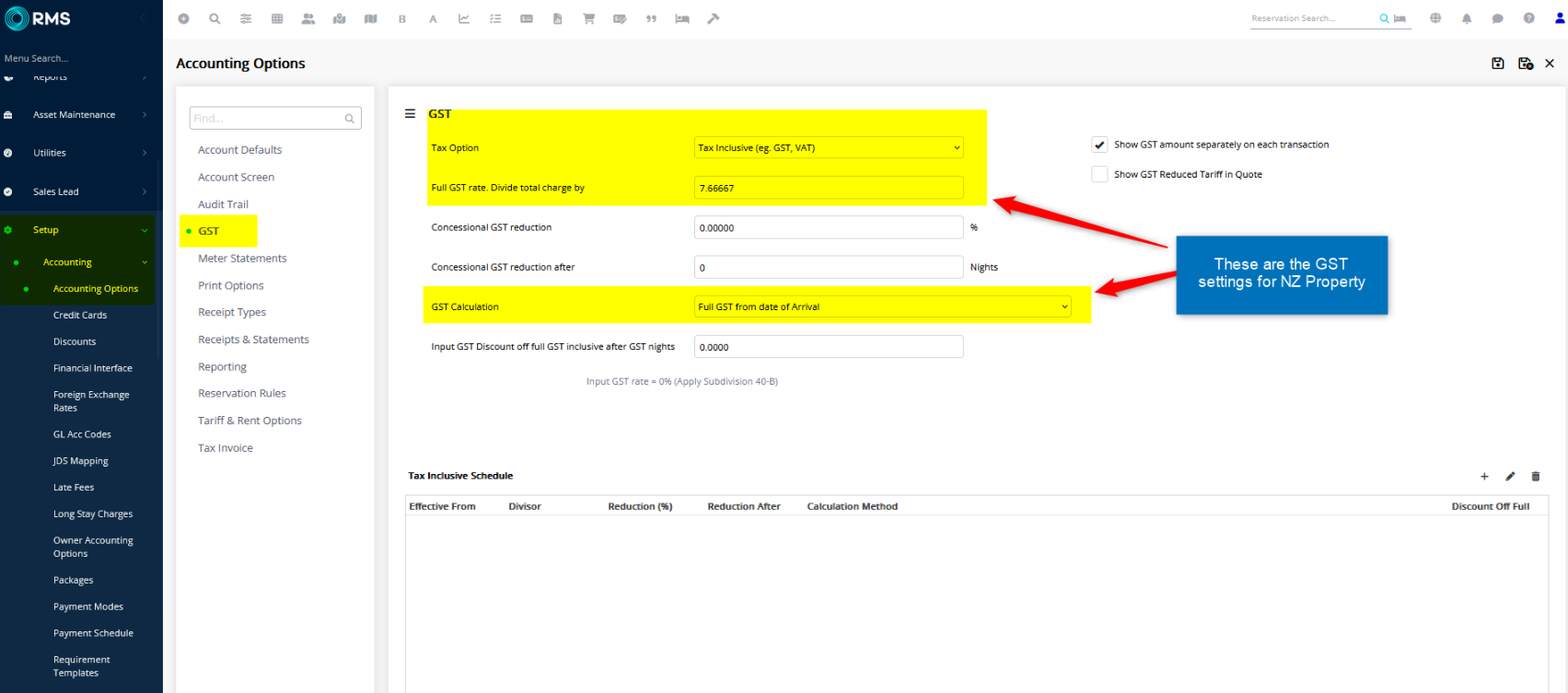Open the globe icon in header
This screenshot has height=693, width=1568.
click(x=1435, y=18)
